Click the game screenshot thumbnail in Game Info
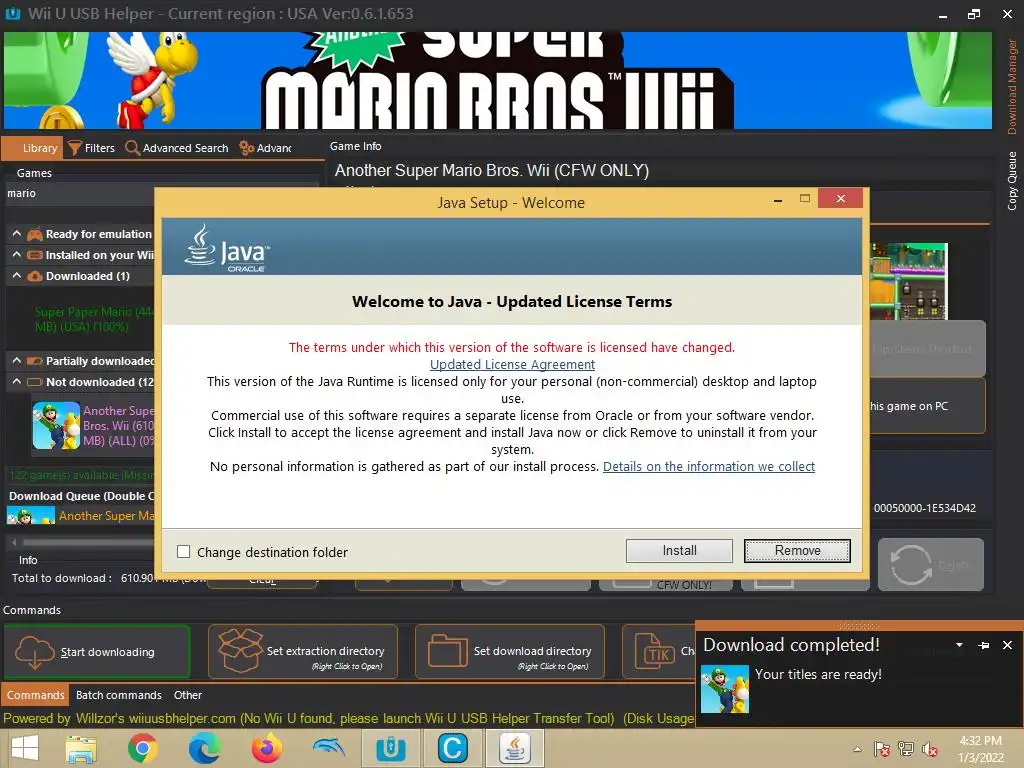 click(908, 281)
